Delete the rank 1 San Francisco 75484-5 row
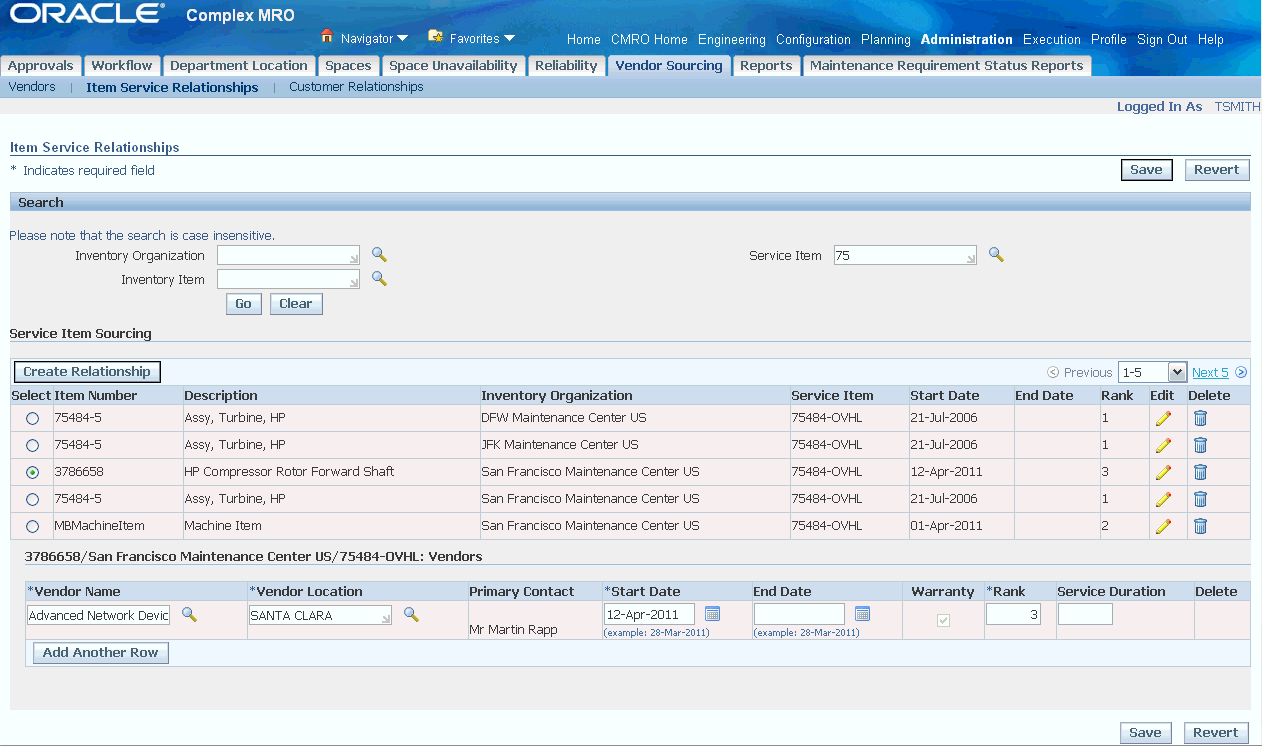This screenshot has height=746, width=1262. pyautogui.click(x=1200, y=499)
